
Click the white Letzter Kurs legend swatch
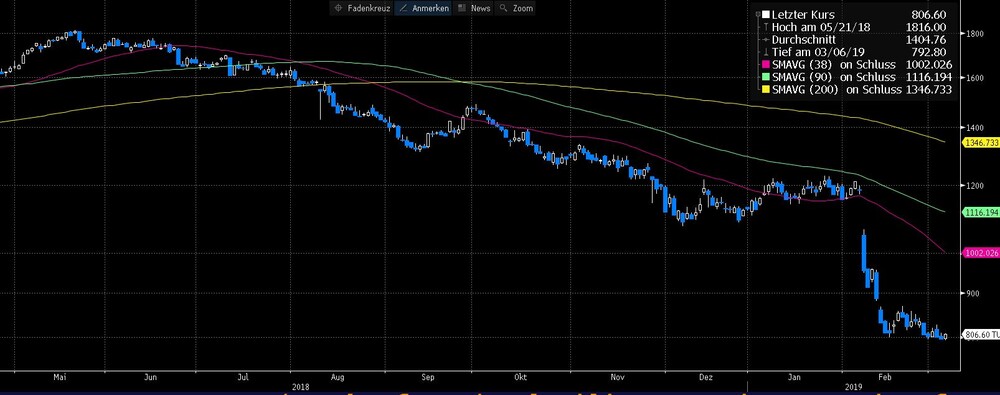(x=765, y=15)
